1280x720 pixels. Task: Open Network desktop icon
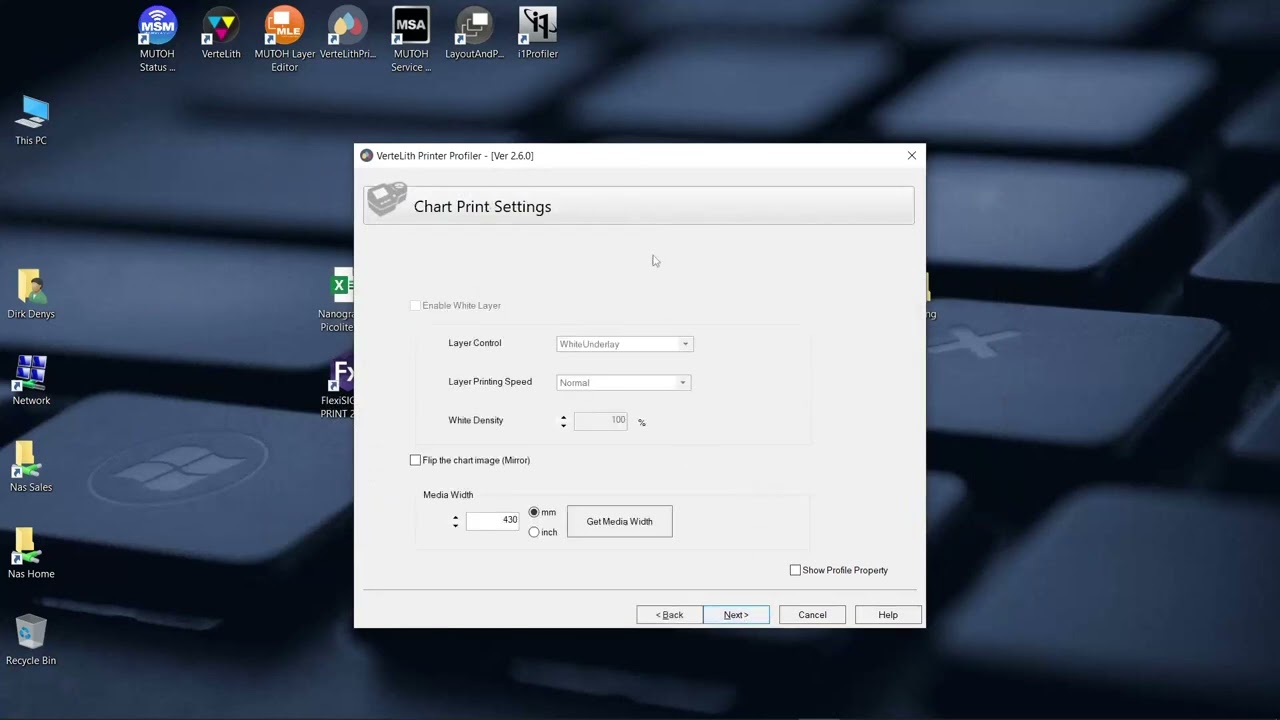[x=31, y=381]
